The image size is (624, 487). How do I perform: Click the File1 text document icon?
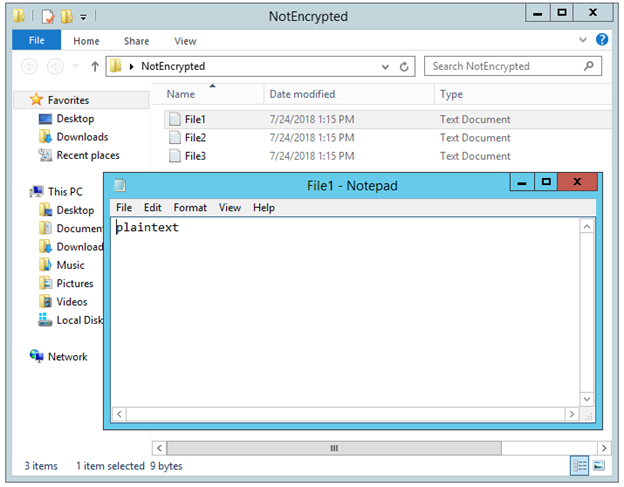point(175,119)
